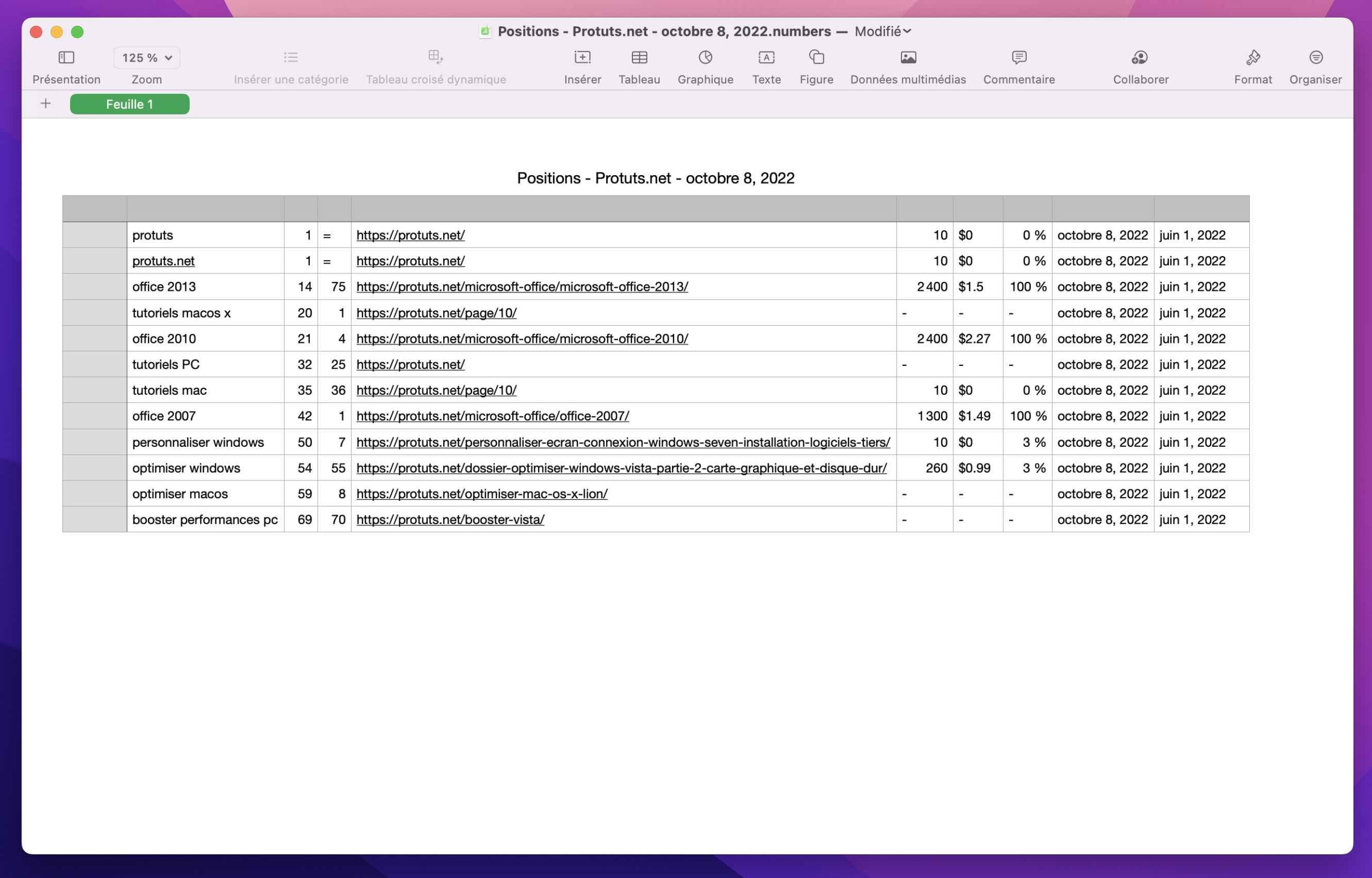
Task: Select position cell showing 69
Action: click(301, 520)
